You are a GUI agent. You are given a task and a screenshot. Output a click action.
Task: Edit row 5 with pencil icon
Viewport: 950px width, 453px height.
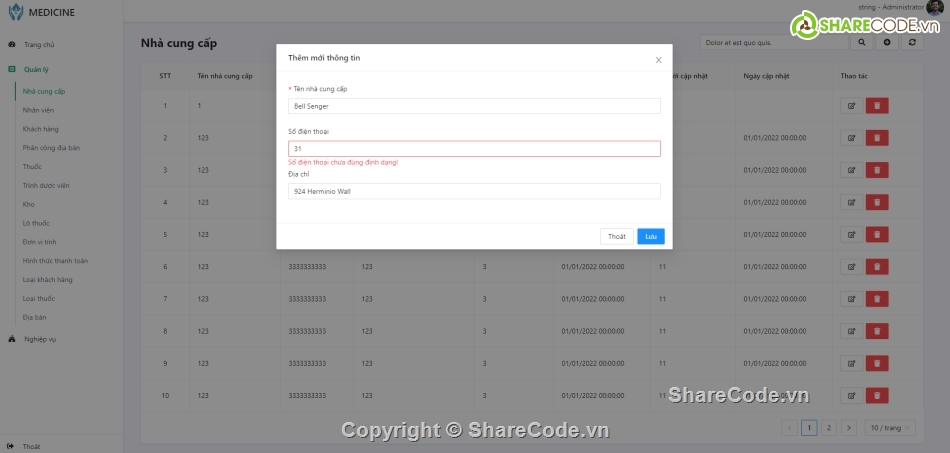tap(851, 234)
